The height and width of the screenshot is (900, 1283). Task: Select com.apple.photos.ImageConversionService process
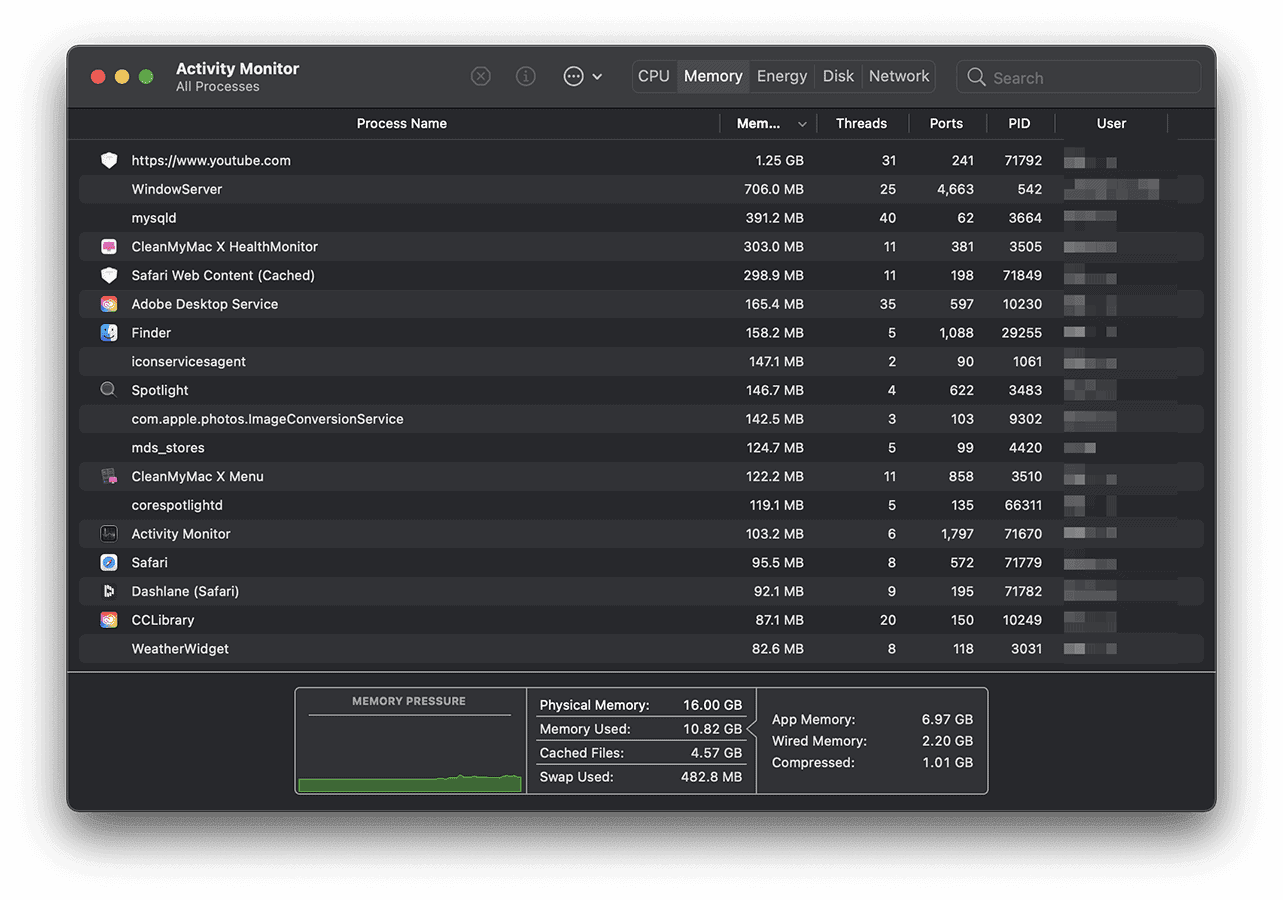[640, 419]
